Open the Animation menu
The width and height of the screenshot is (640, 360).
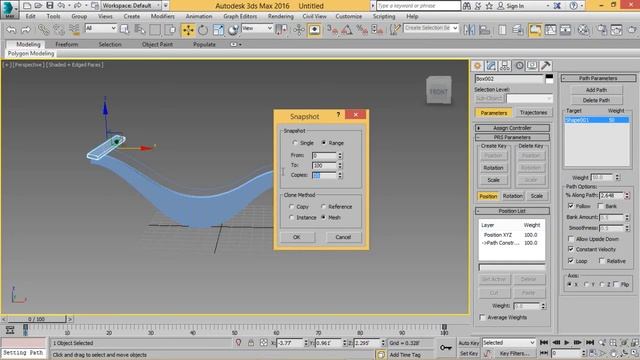[199, 16]
